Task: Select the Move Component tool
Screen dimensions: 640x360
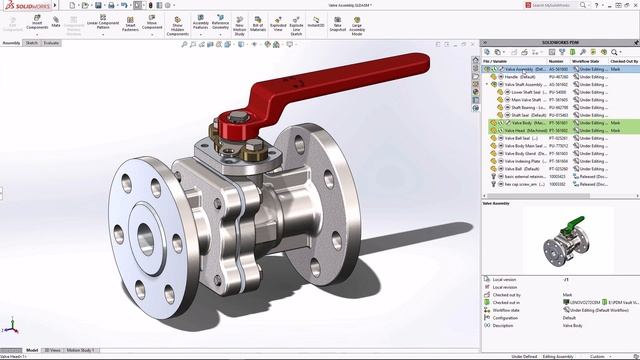Action: click(x=152, y=22)
